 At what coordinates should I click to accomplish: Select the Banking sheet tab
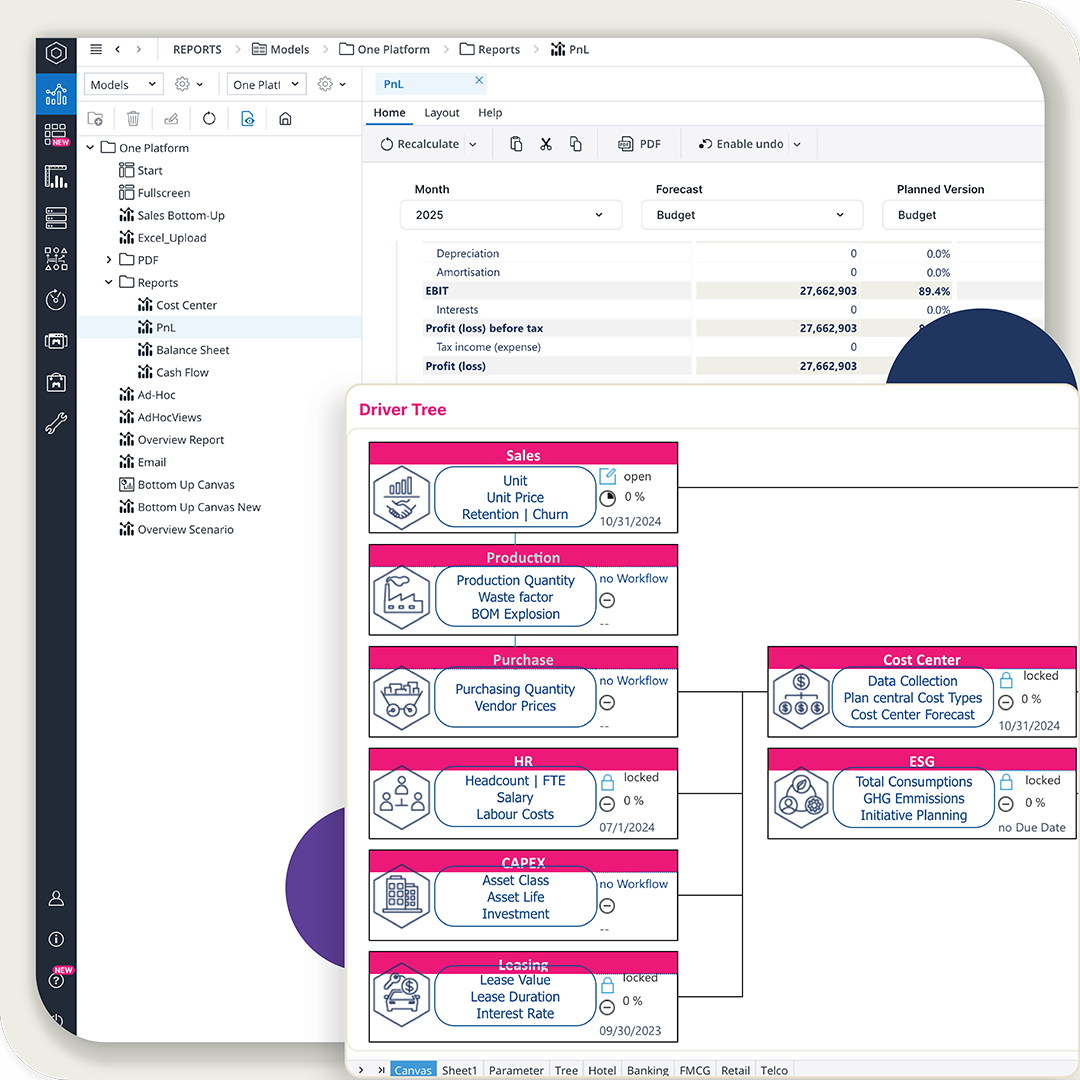point(647,1070)
